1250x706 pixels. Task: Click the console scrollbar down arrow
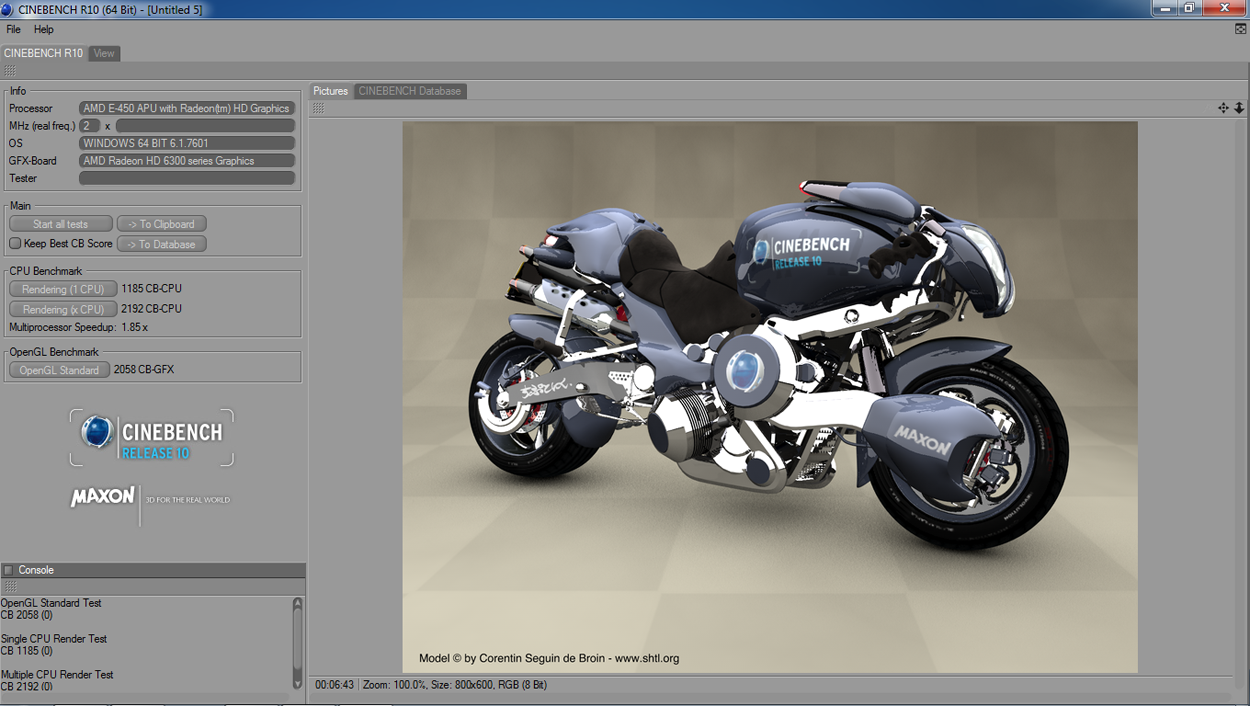point(297,683)
